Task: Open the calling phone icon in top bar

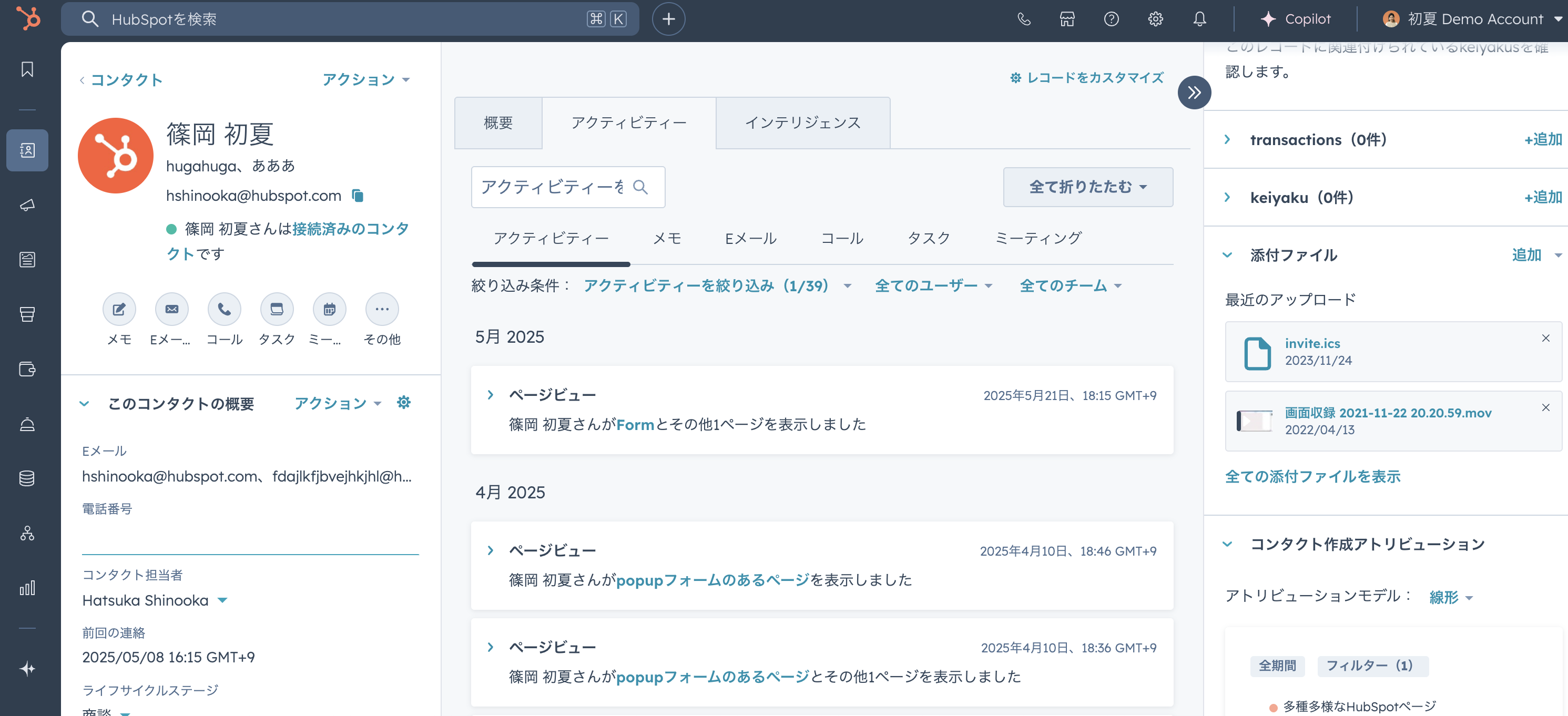Action: (1024, 19)
